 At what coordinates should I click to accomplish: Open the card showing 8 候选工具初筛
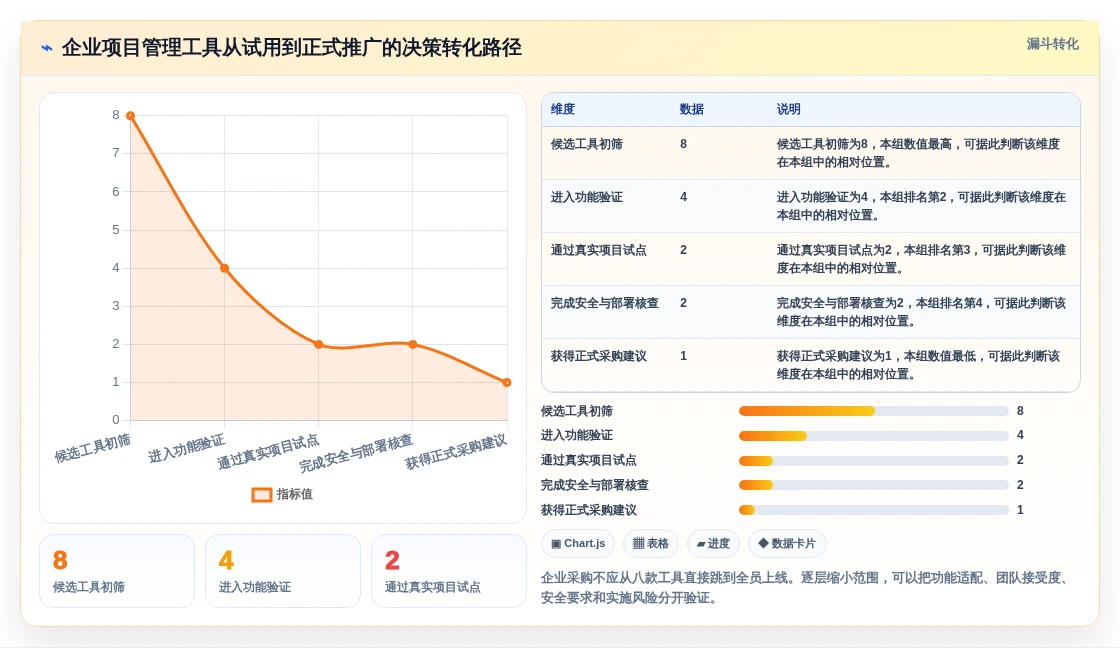117,571
